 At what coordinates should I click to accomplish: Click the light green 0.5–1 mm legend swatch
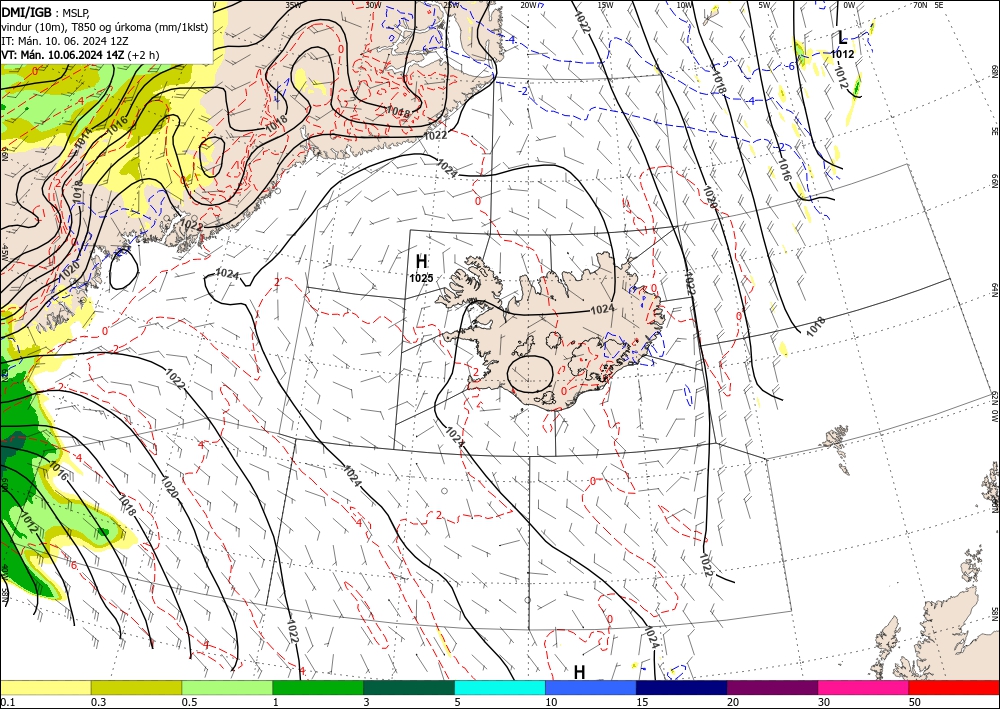[227, 687]
